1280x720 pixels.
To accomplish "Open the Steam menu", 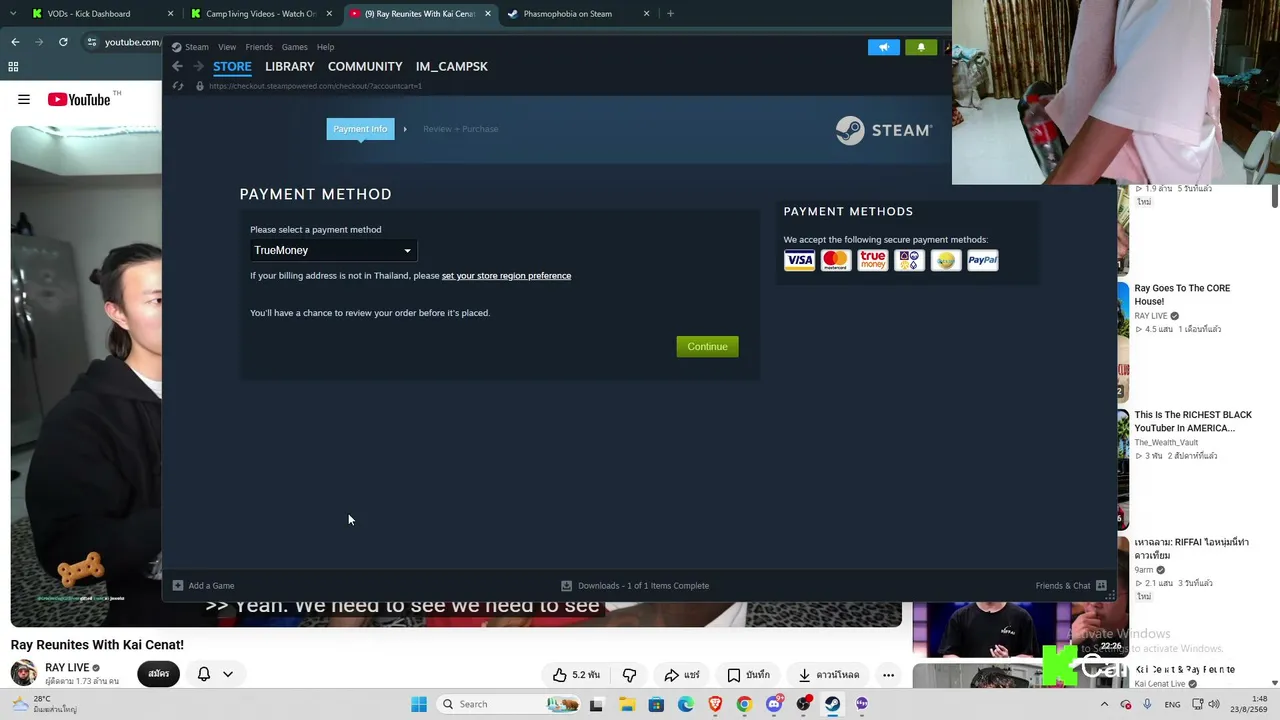I will pyautogui.click(x=196, y=47).
